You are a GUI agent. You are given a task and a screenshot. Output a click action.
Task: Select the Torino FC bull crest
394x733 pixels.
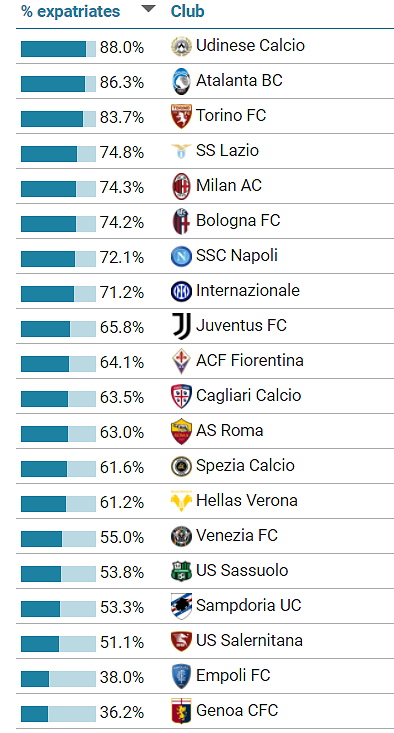click(181, 116)
